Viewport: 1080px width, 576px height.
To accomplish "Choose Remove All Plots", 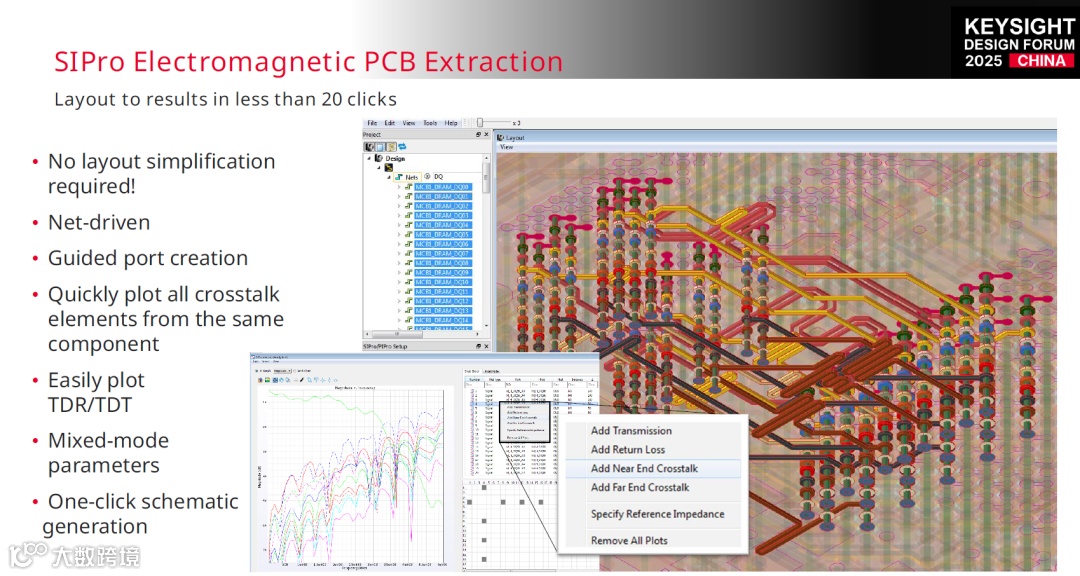I will (x=629, y=541).
